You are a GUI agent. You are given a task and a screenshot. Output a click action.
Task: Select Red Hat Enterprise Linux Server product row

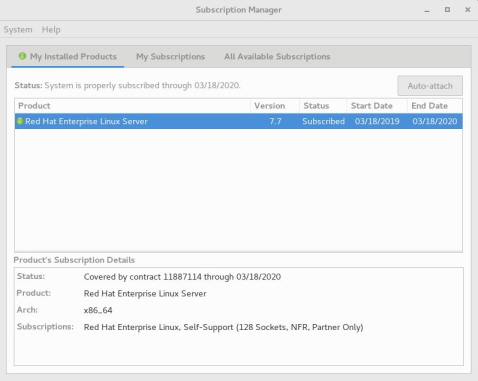click(x=239, y=121)
